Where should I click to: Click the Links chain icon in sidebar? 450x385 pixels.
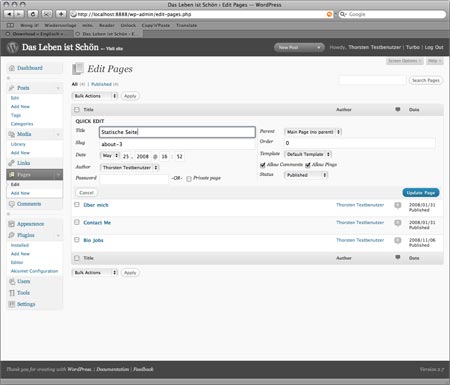[x=12, y=163]
